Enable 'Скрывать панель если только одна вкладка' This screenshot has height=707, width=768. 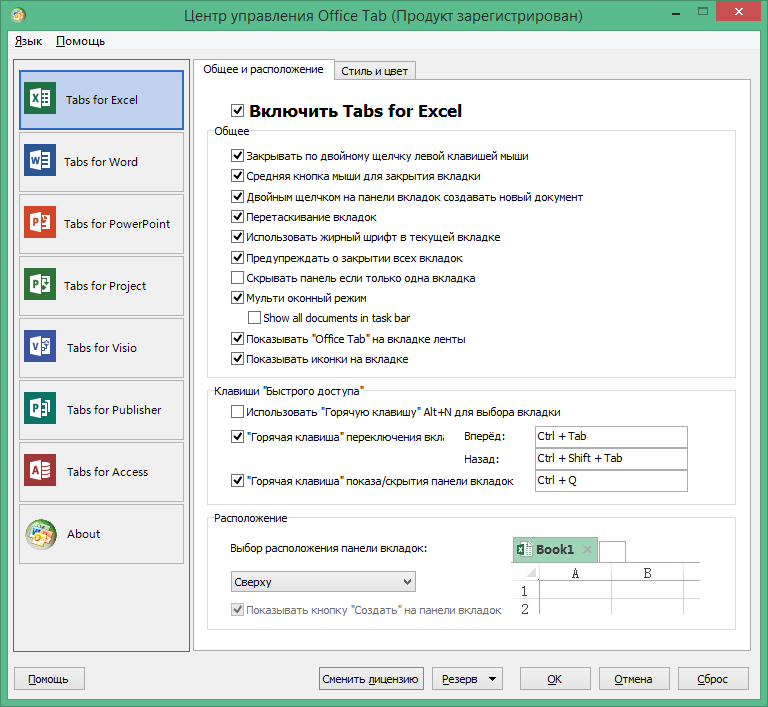coord(238,278)
